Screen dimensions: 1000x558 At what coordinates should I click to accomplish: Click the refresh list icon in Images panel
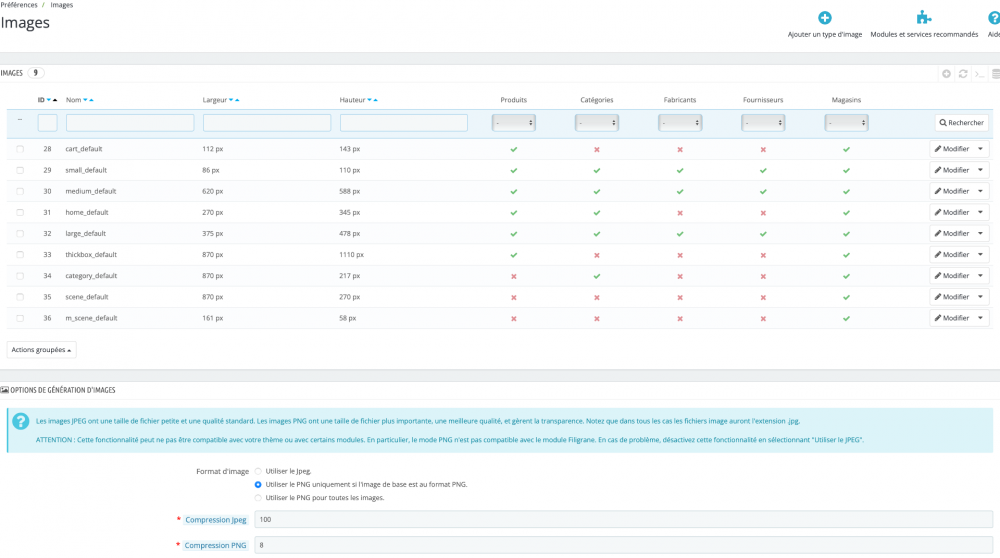click(963, 74)
